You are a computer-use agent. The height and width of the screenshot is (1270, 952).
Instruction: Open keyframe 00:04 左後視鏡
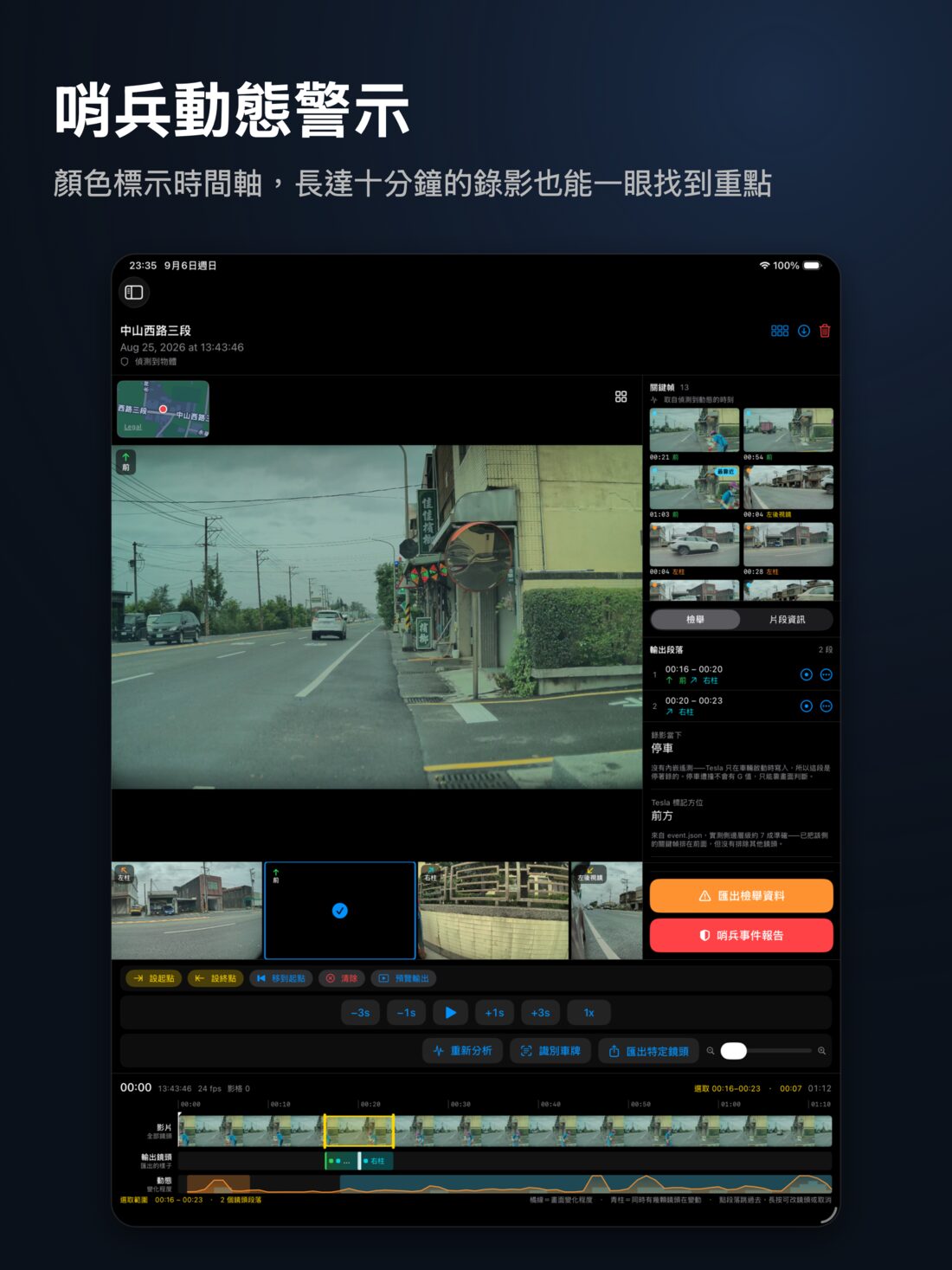(788, 487)
